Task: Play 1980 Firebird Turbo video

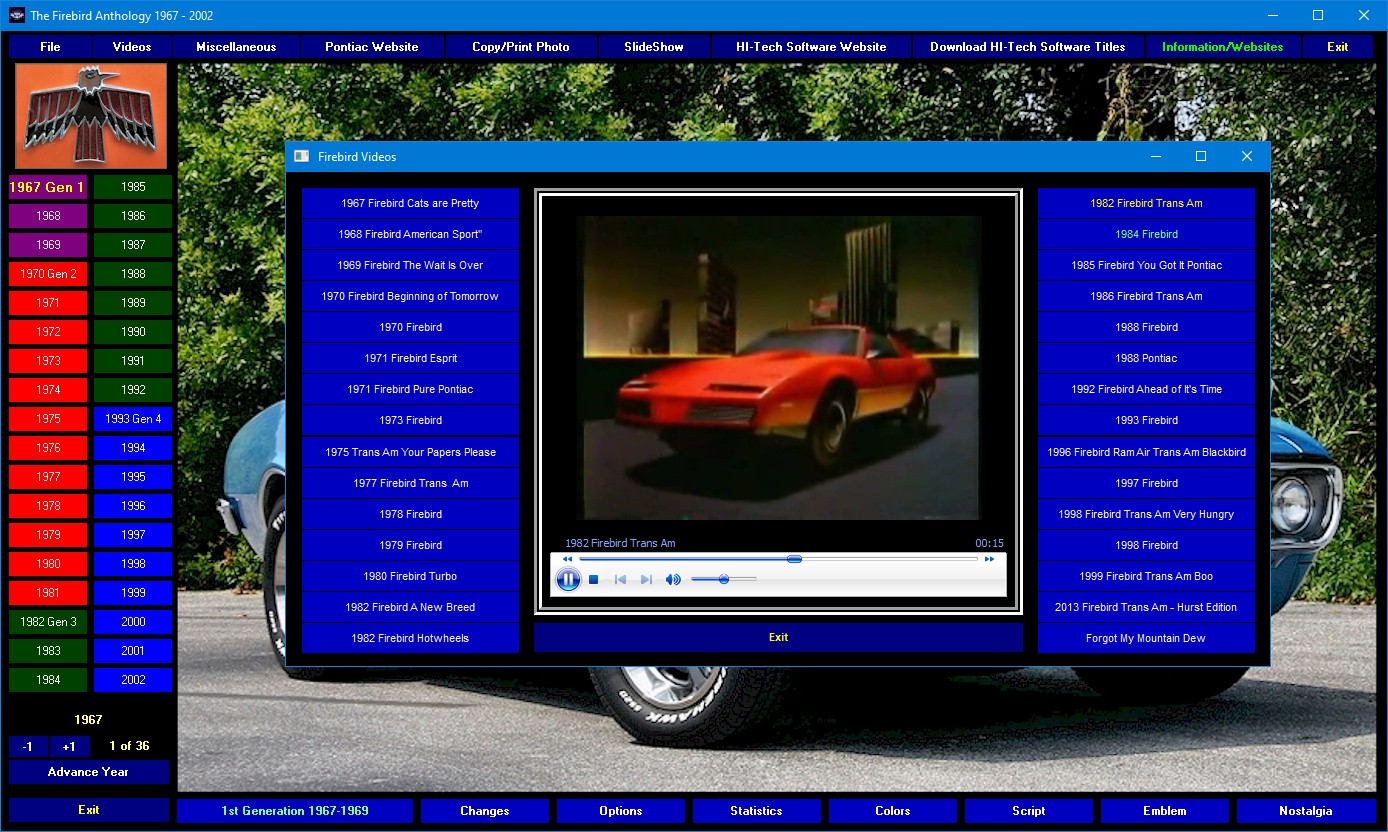Action: click(410, 576)
